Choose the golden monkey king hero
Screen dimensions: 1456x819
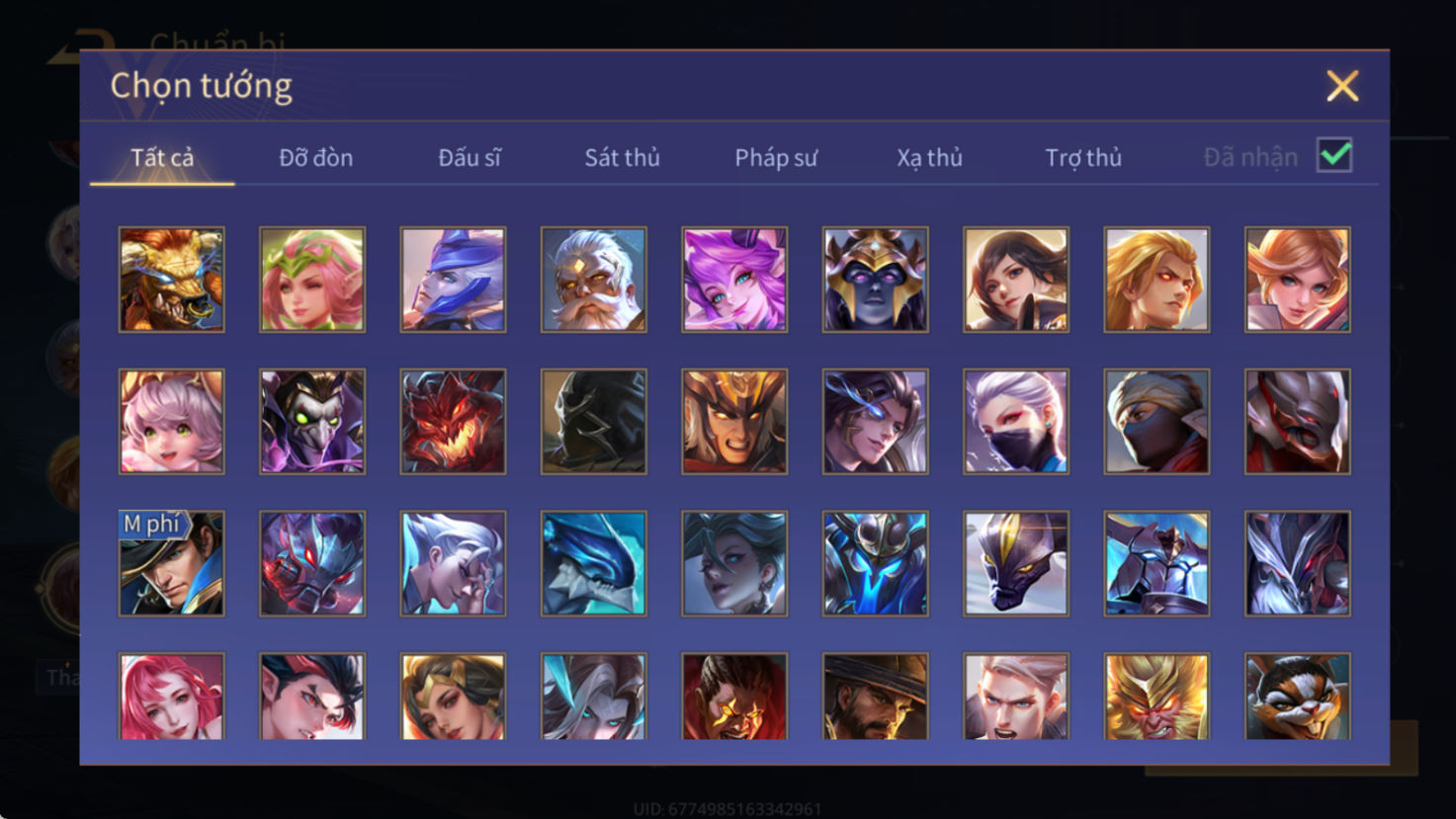coord(1156,696)
